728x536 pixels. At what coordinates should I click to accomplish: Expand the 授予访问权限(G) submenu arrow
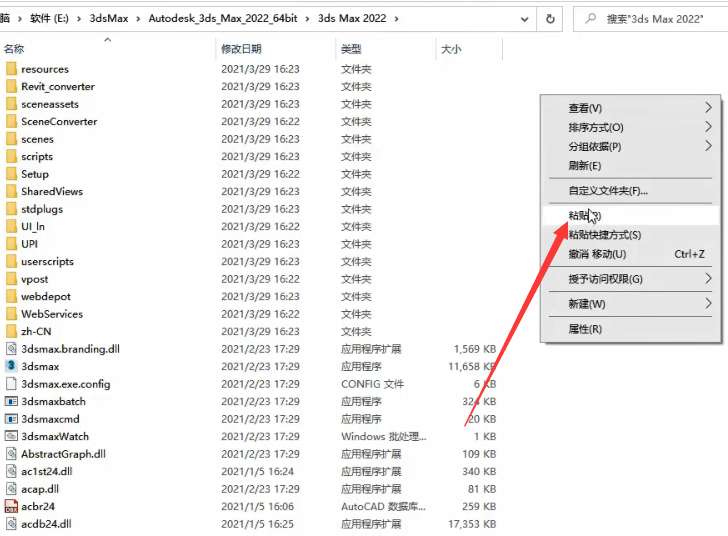708,279
